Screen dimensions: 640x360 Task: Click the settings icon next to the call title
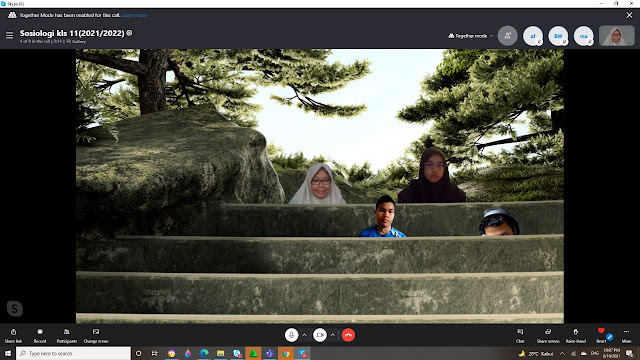(x=129, y=33)
